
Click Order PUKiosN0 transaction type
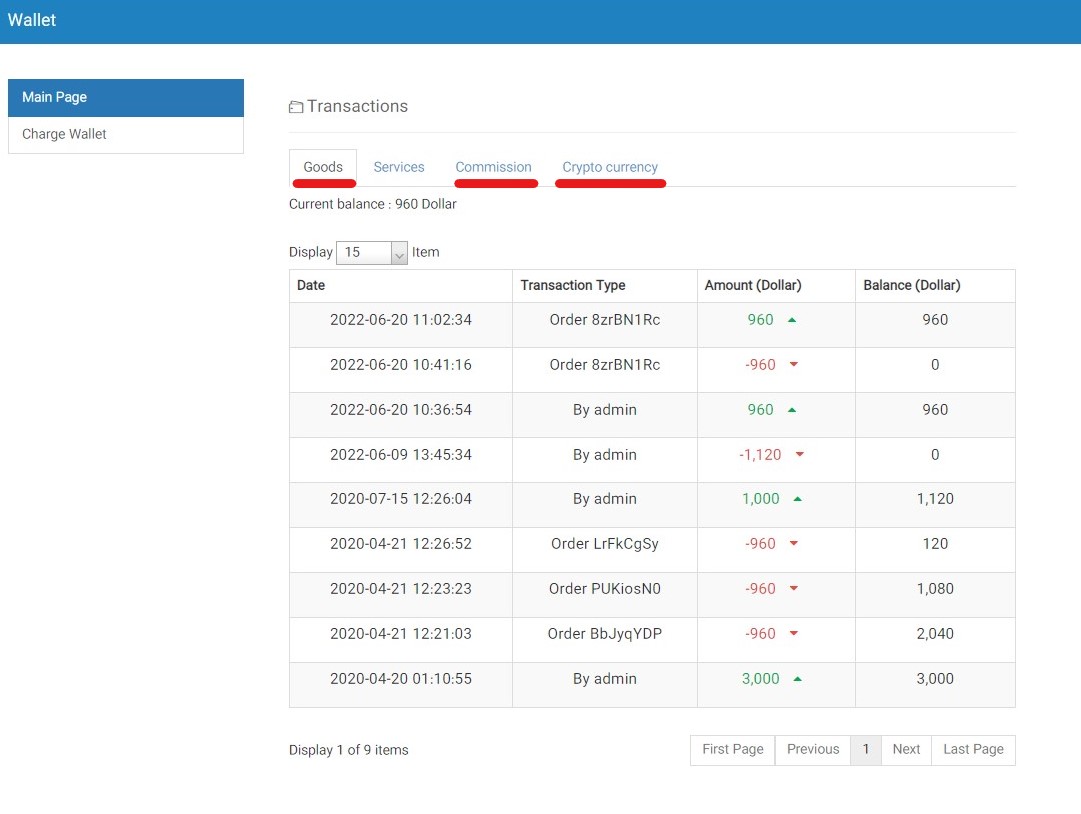point(605,589)
